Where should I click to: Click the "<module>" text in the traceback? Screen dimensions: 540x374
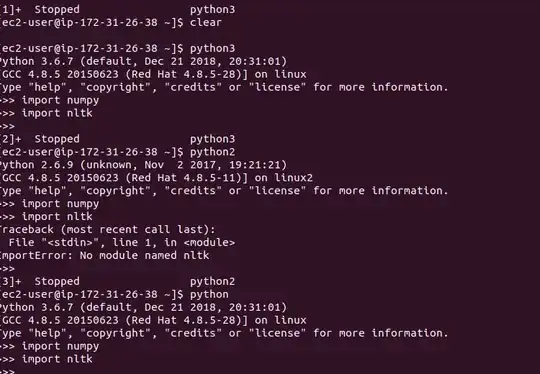(x=209, y=242)
